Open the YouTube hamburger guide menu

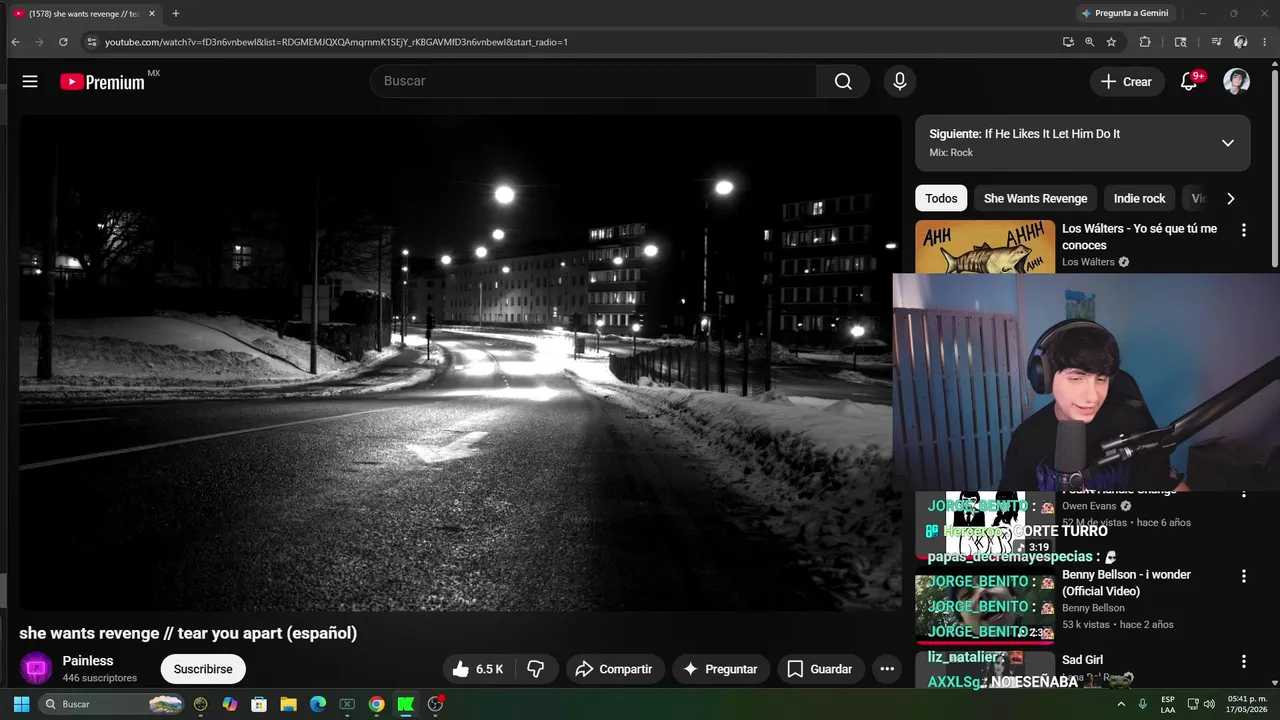(x=30, y=81)
